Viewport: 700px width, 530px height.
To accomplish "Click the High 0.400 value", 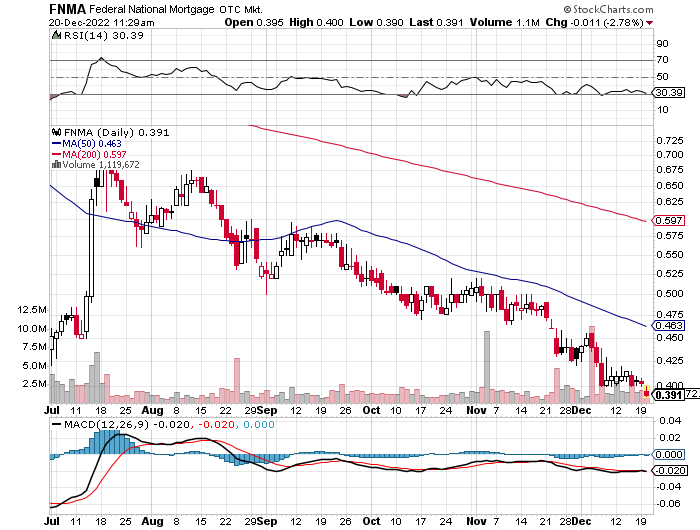I will (316, 22).
